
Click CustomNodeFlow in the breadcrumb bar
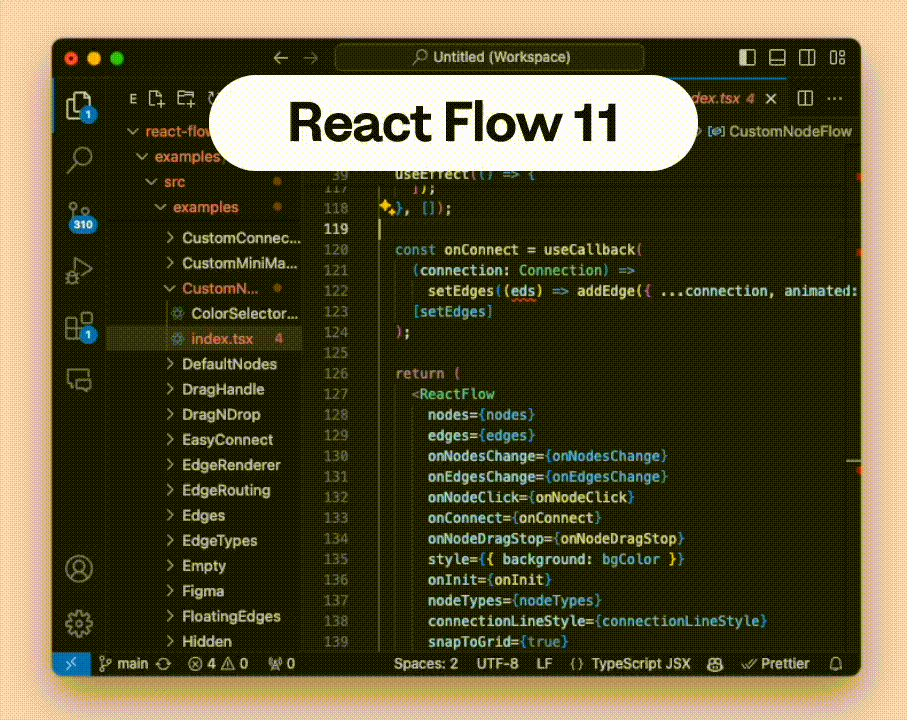(788, 131)
